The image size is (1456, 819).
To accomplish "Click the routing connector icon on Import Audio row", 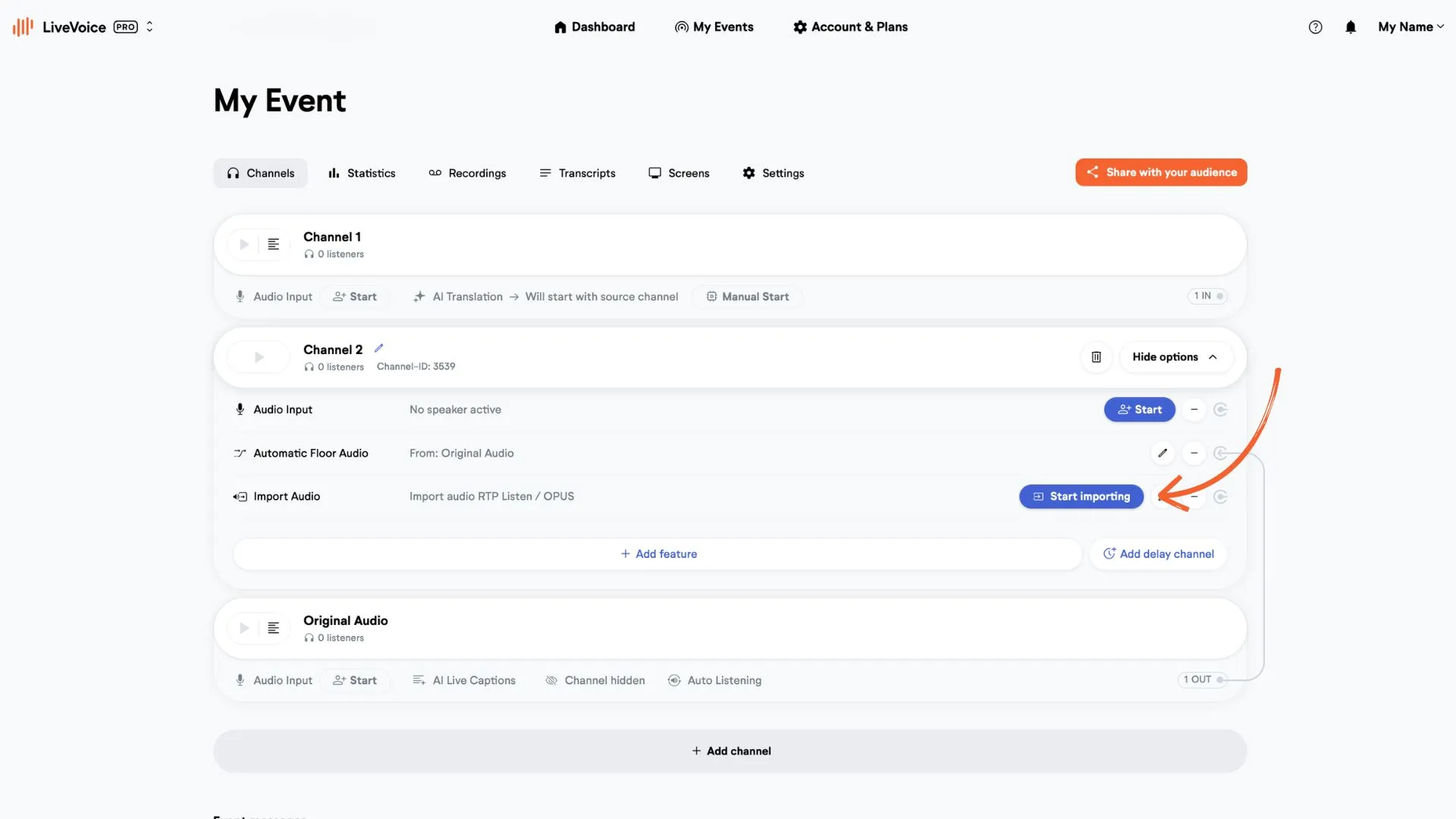I will point(1220,497).
